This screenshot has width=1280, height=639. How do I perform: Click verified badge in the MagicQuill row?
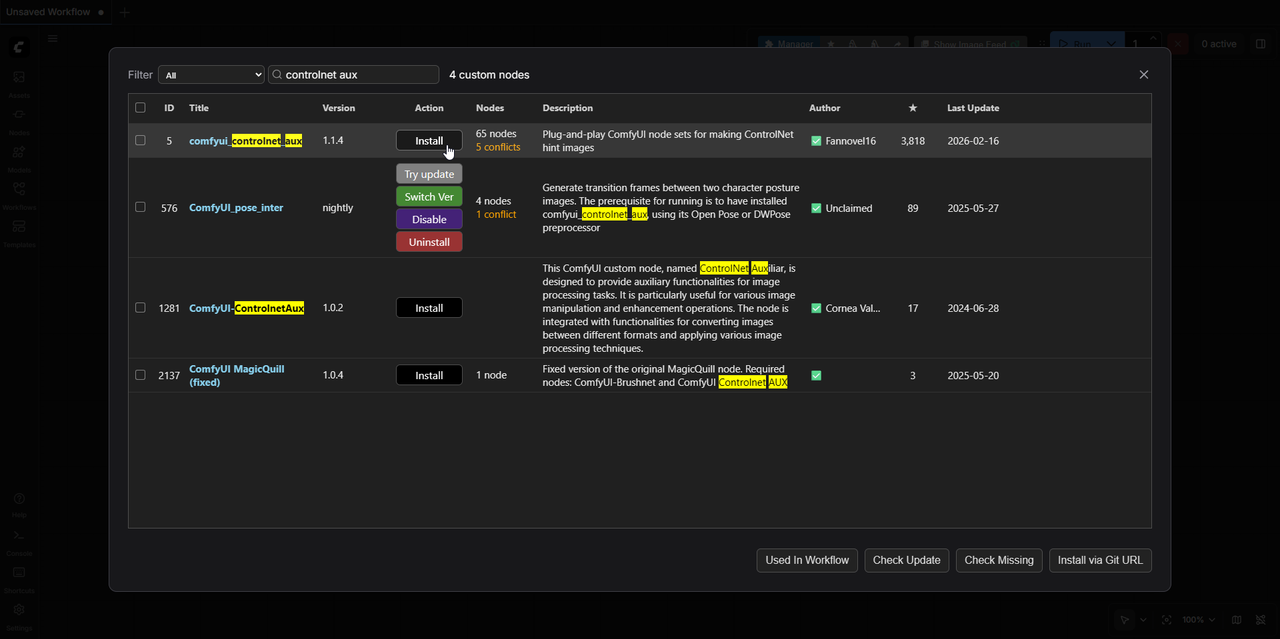tap(816, 375)
